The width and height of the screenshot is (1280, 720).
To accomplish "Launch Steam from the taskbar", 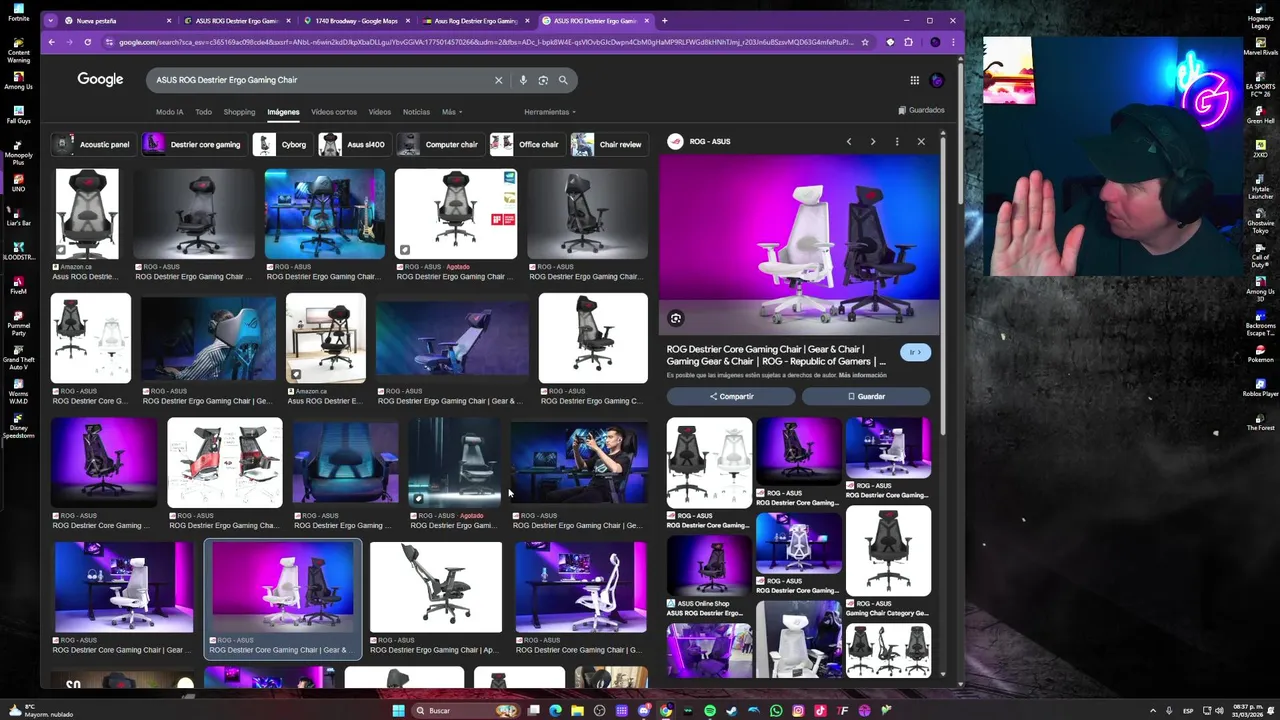I will point(732,711).
